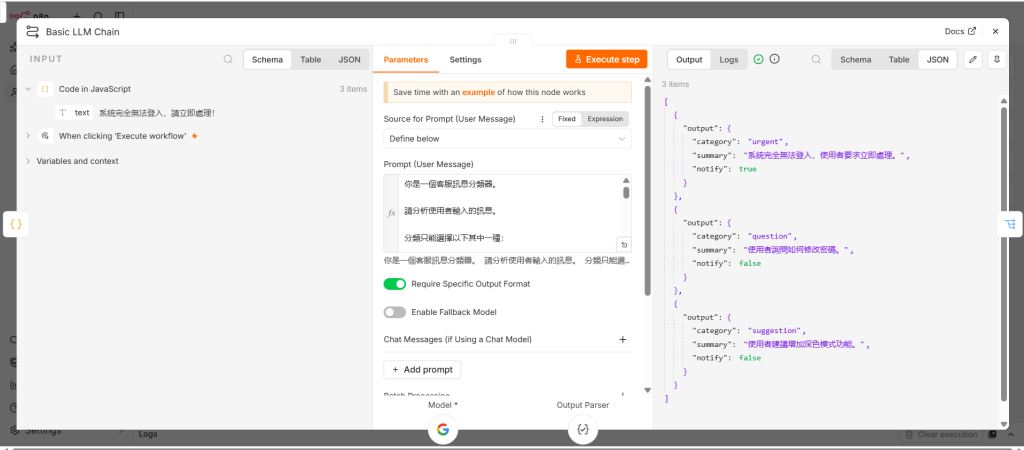Click parameters panel scrollbar thumb

(x=647, y=189)
